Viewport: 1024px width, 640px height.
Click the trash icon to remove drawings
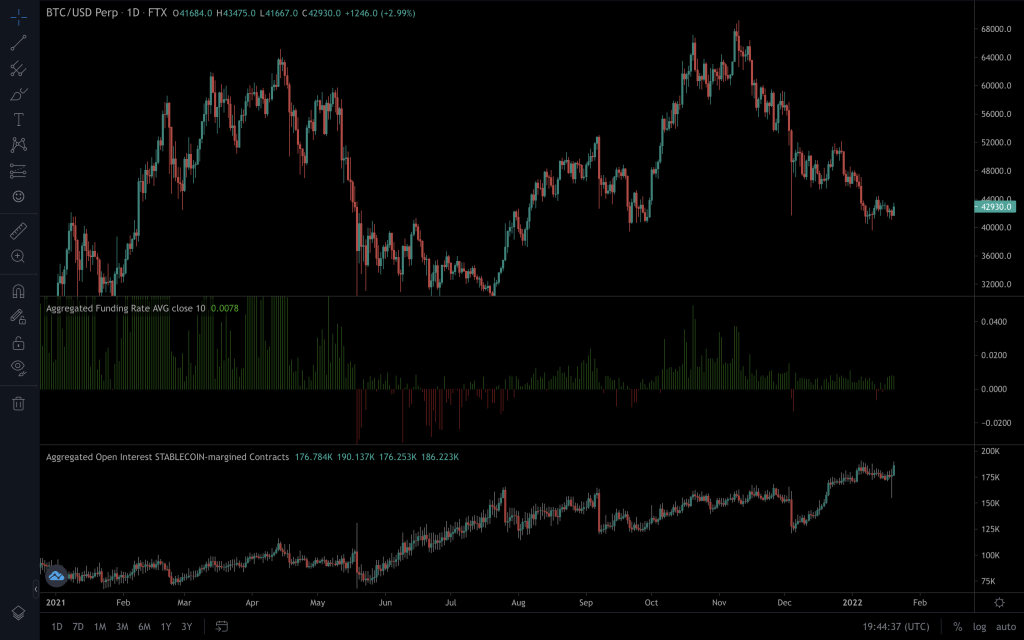18,403
